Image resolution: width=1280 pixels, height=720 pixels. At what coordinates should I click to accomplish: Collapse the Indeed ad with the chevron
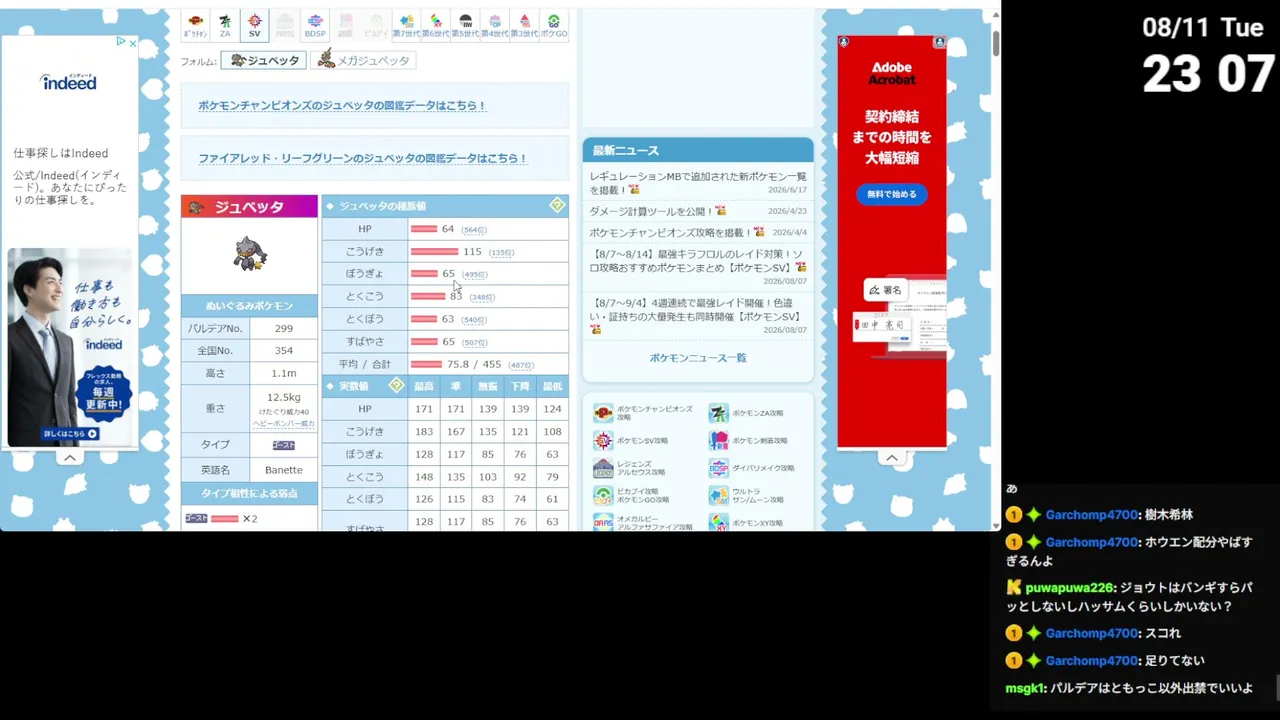click(x=69, y=458)
